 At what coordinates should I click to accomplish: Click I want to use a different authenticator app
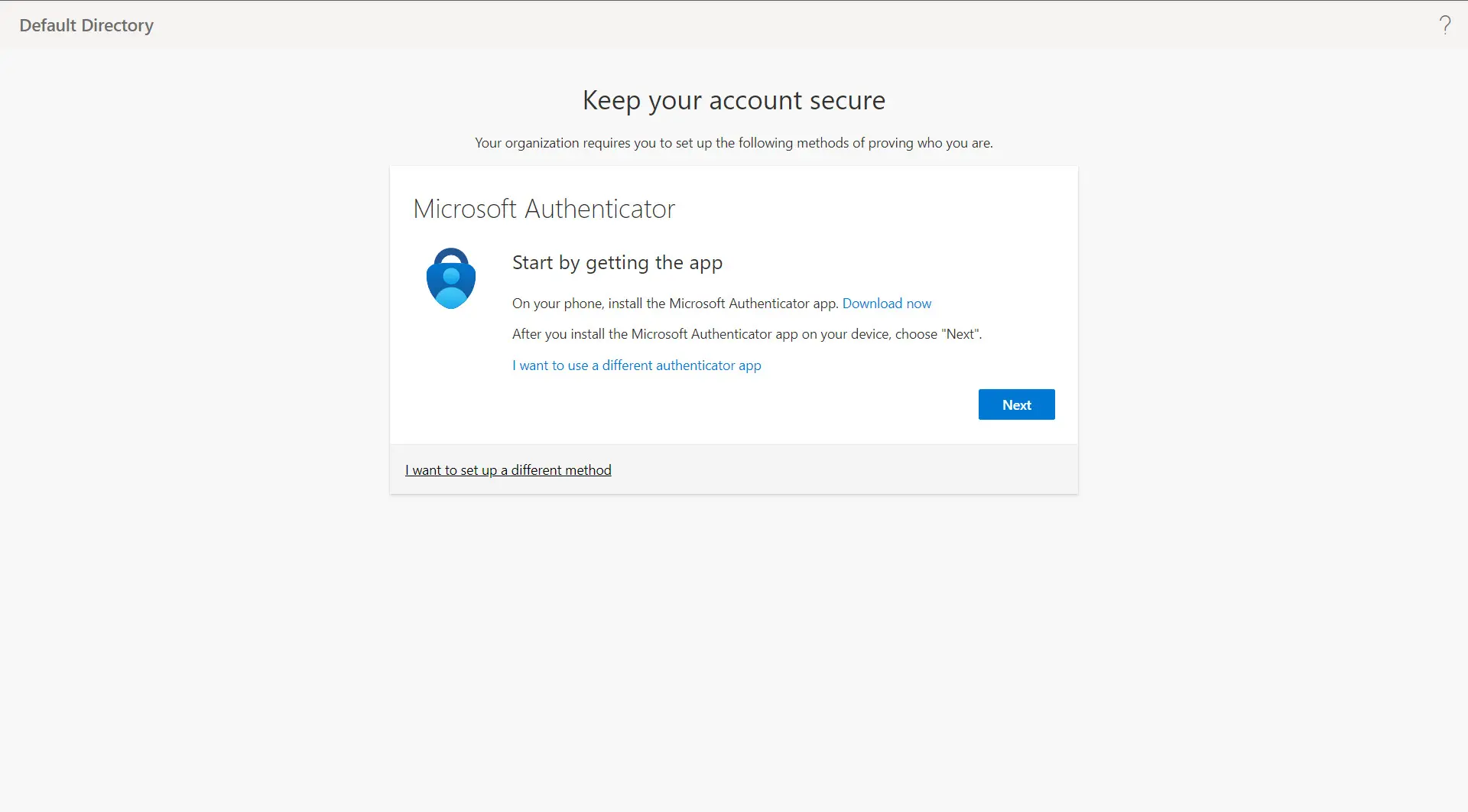[636, 365]
